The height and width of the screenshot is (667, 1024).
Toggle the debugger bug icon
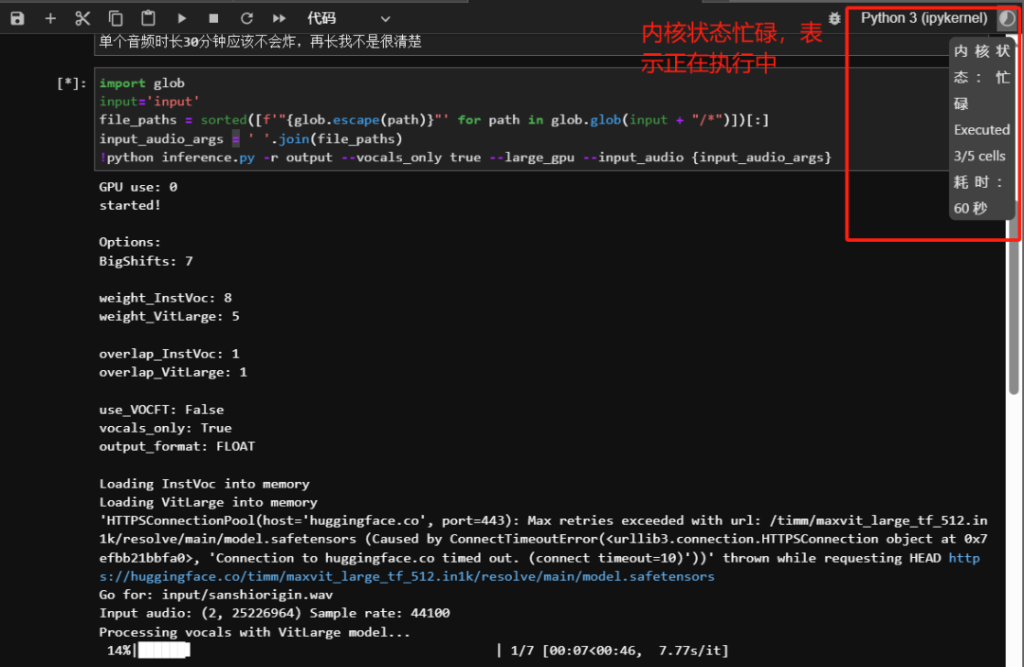point(834,18)
